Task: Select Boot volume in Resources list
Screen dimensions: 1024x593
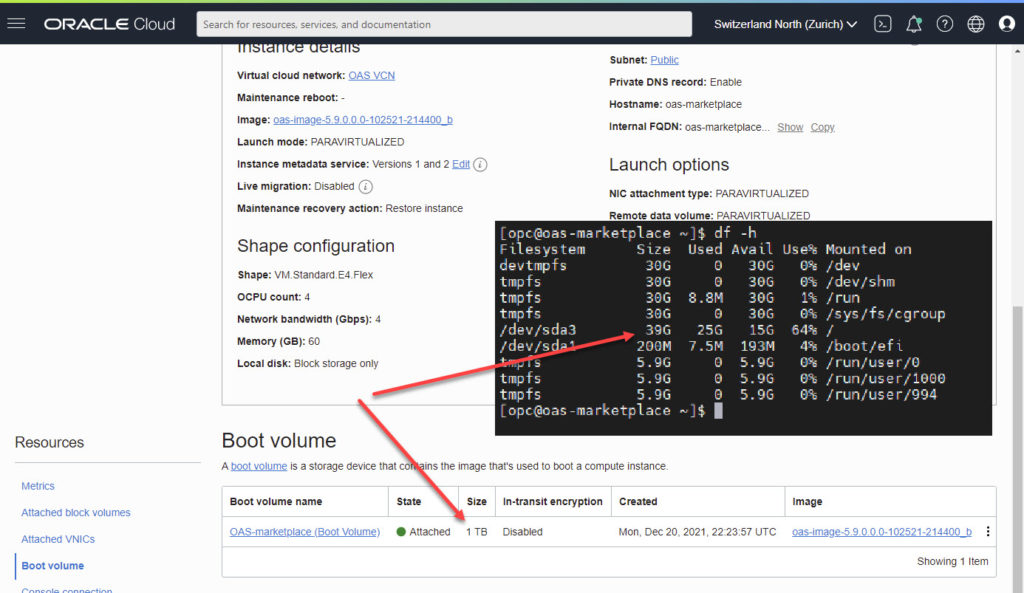Action: pyautogui.click(x=53, y=566)
